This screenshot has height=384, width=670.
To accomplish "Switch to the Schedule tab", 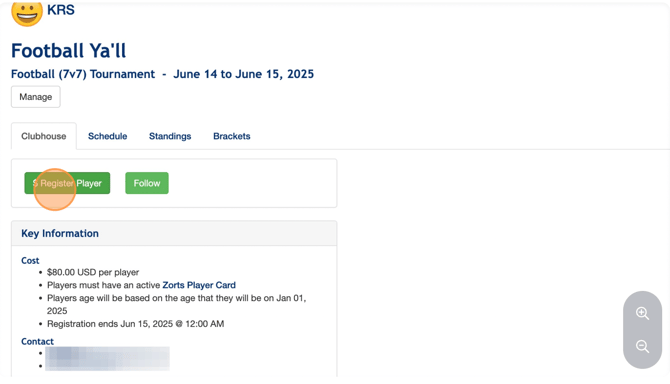I will click(108, 136).
